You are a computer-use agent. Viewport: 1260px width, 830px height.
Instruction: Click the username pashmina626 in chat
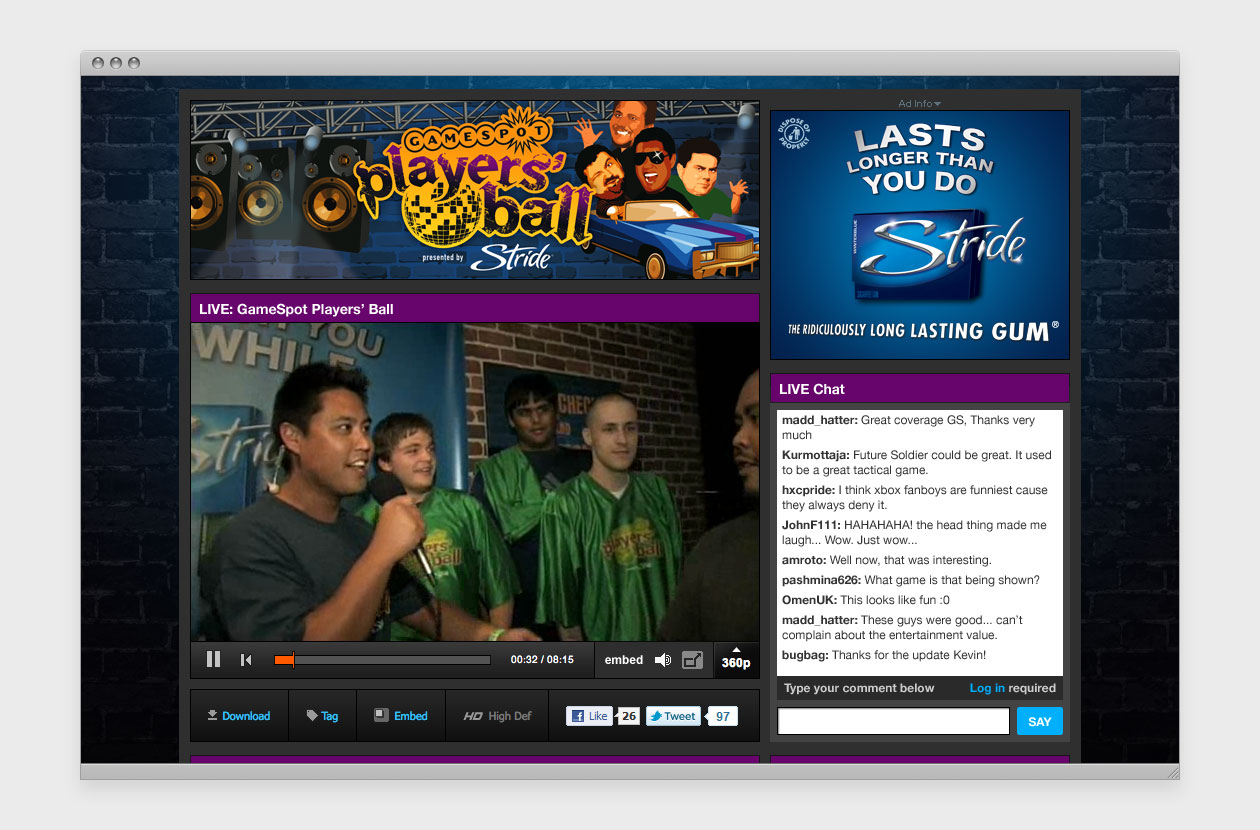pos(821,580)
